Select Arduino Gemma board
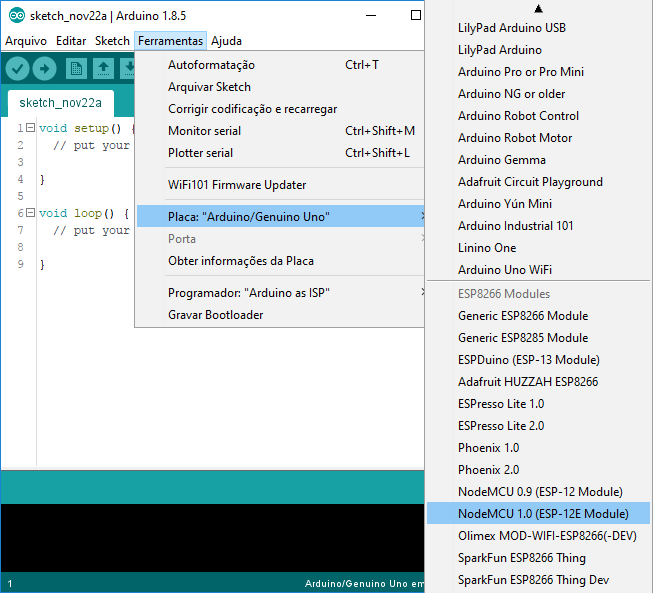653x593 pixels. 538,160
